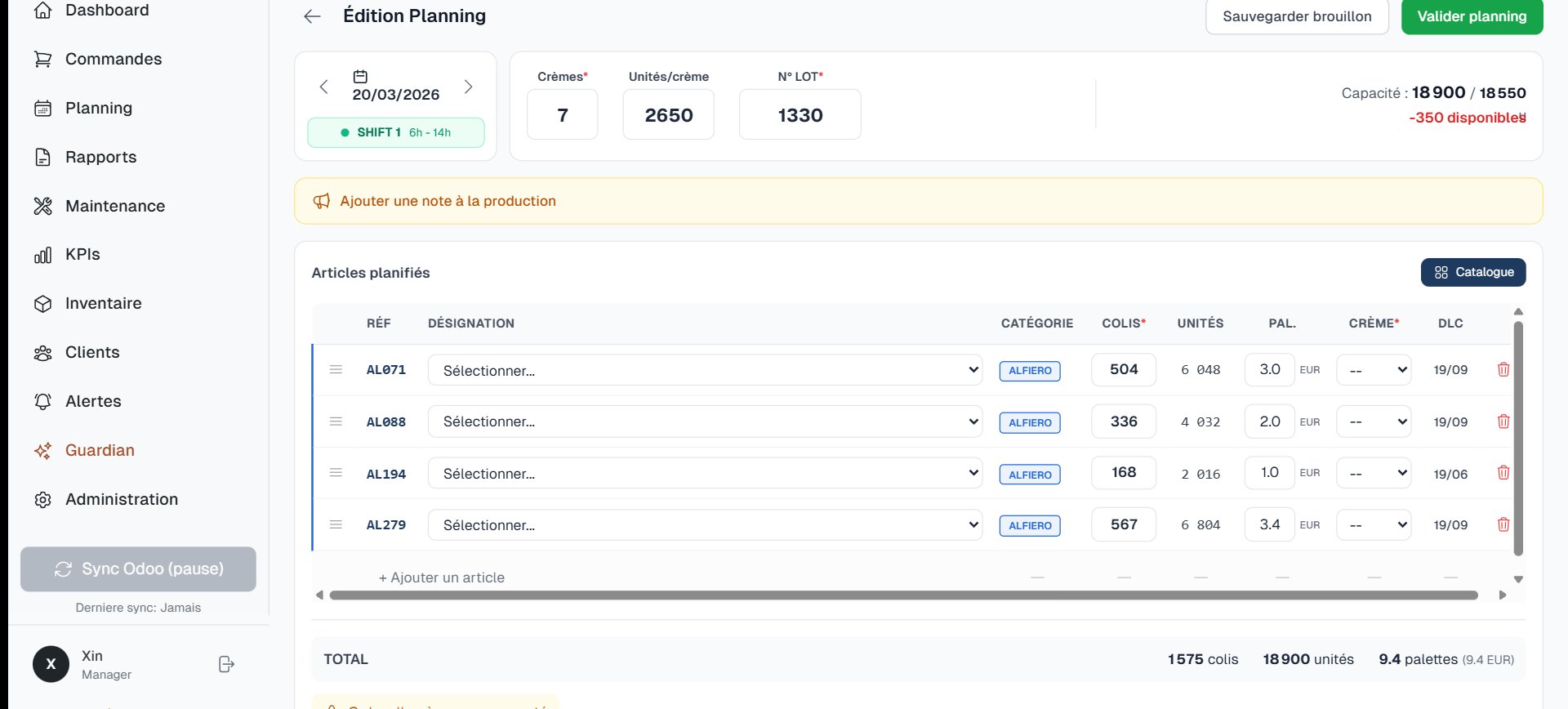
Task: Click the back arrow beside Édition Planning
Action: [312, 16]
